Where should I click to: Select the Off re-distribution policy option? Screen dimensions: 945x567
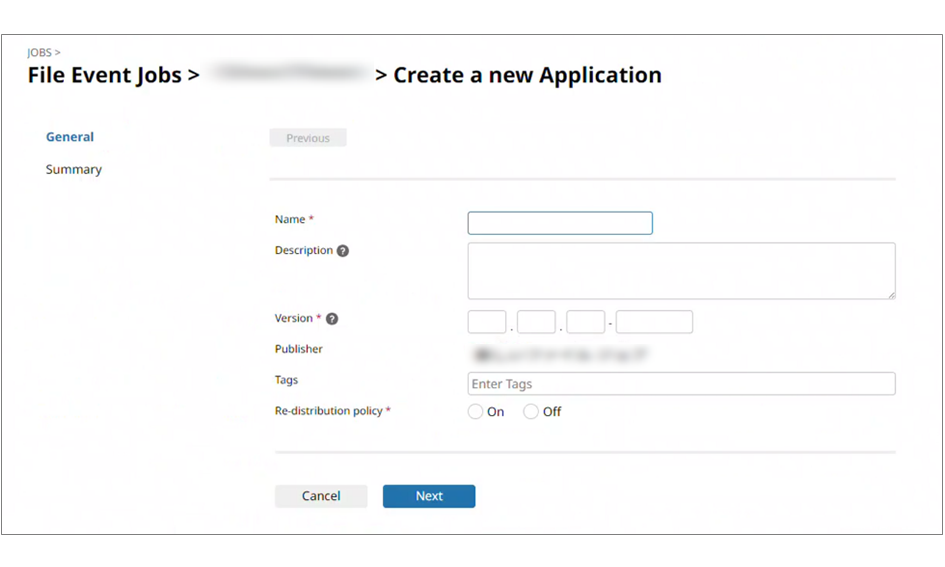(531, 412)
